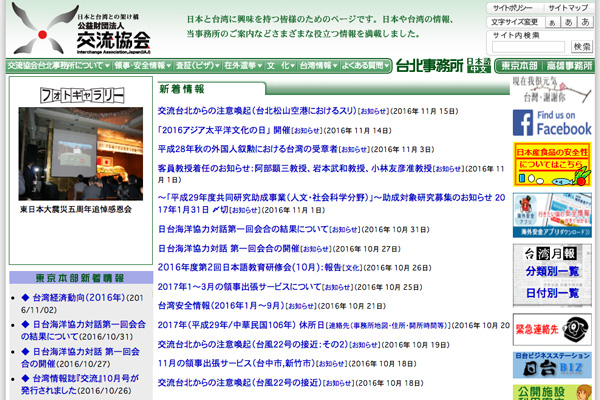The image size is (600, 400).
Task: Open 平成28年秋の外国人叙勲 article
Action: point(248,149)
